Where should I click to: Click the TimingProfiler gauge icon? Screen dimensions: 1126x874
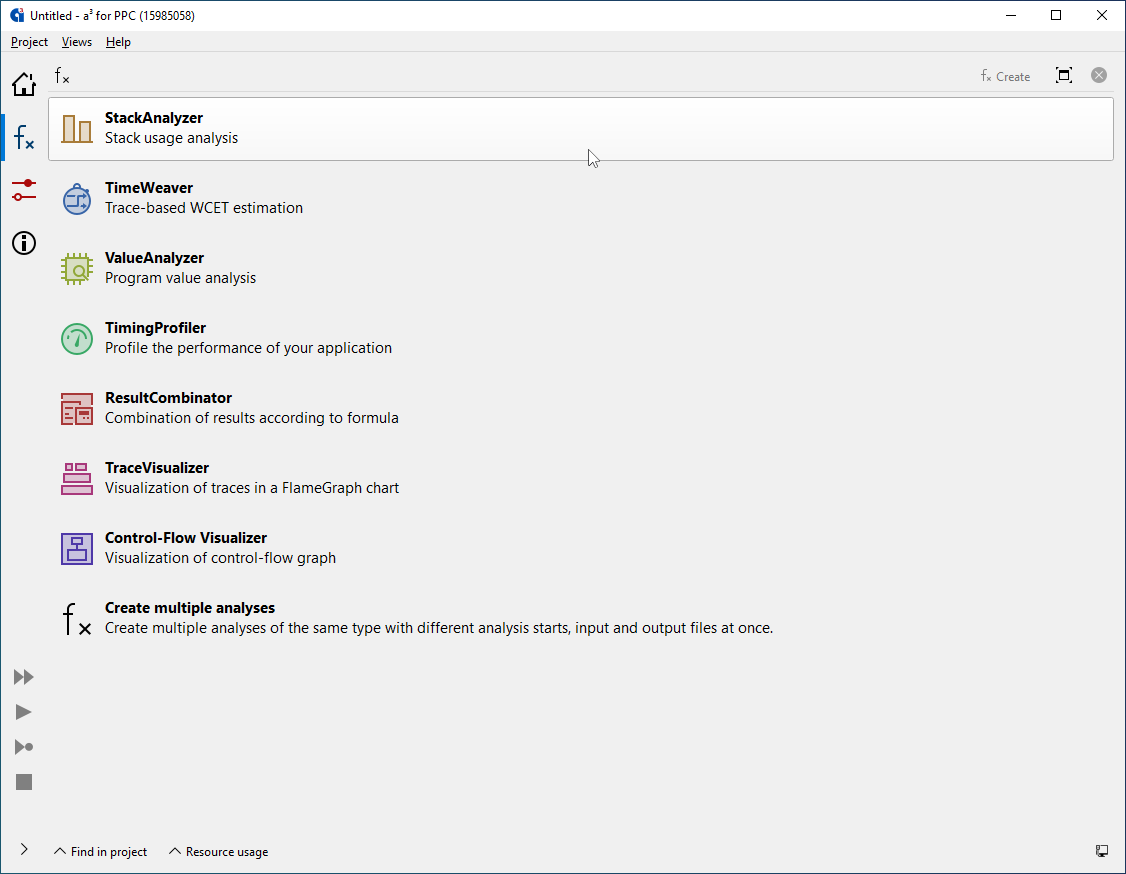77,339
